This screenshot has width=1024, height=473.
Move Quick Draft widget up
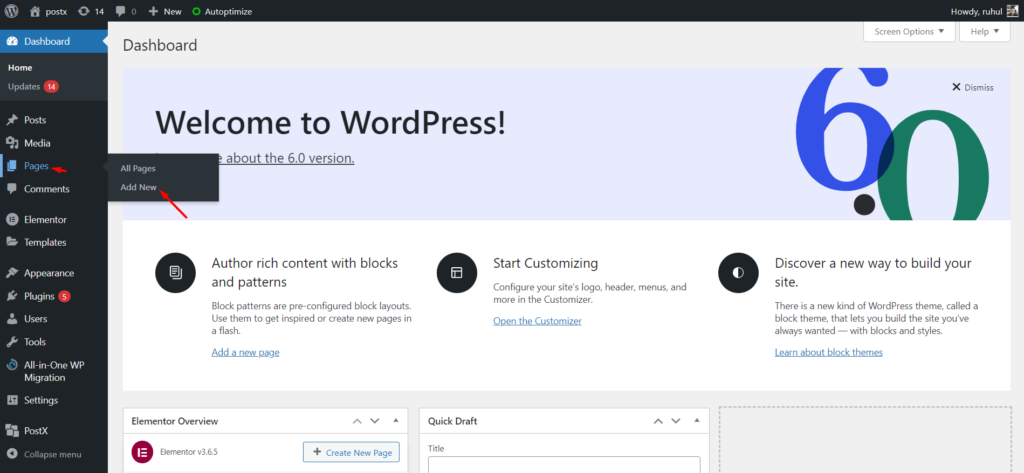[658, 421]
